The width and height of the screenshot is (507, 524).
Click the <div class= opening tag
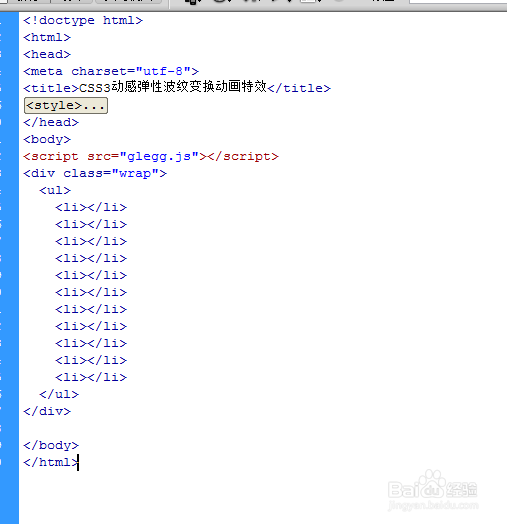[67, 173]
